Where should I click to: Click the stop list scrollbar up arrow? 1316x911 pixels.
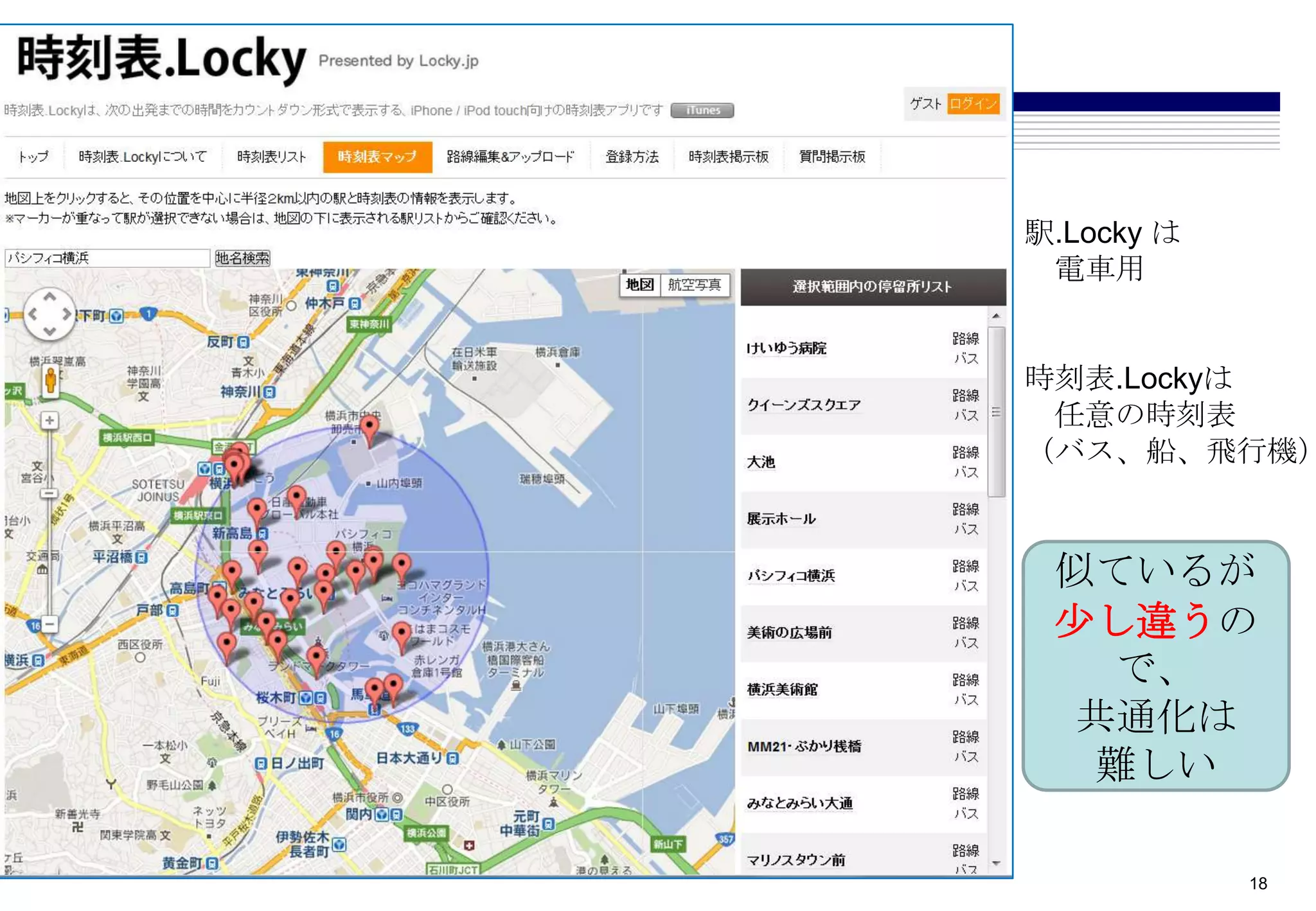point(996,315)
